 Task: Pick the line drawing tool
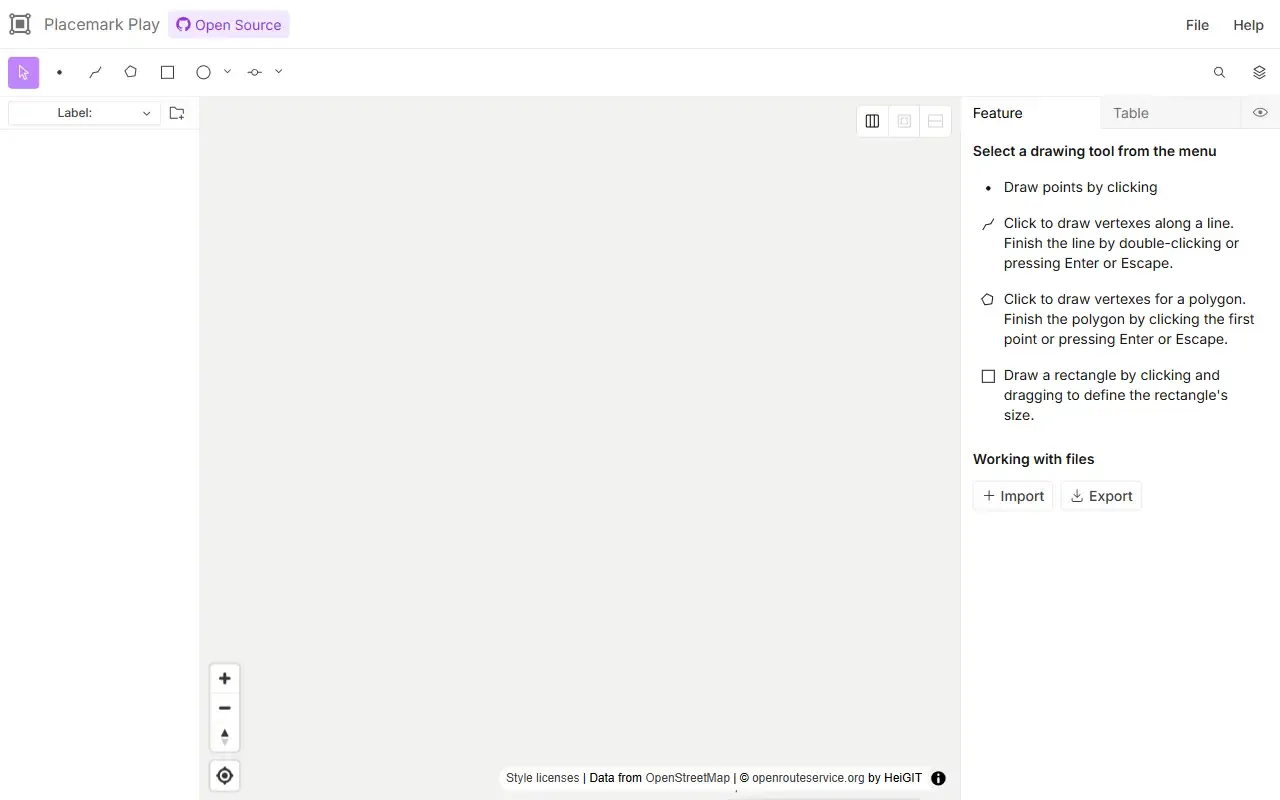pos(95,73)
